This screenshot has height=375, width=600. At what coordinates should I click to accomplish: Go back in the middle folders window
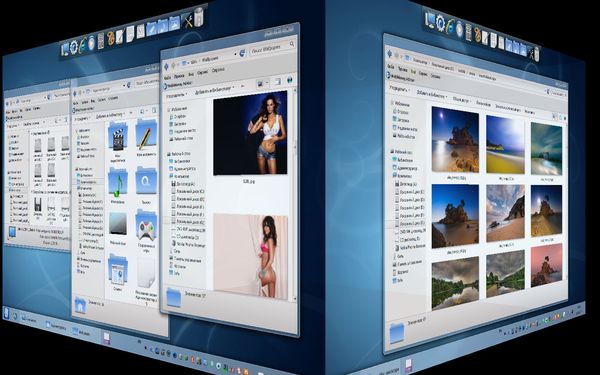[76, 92]
